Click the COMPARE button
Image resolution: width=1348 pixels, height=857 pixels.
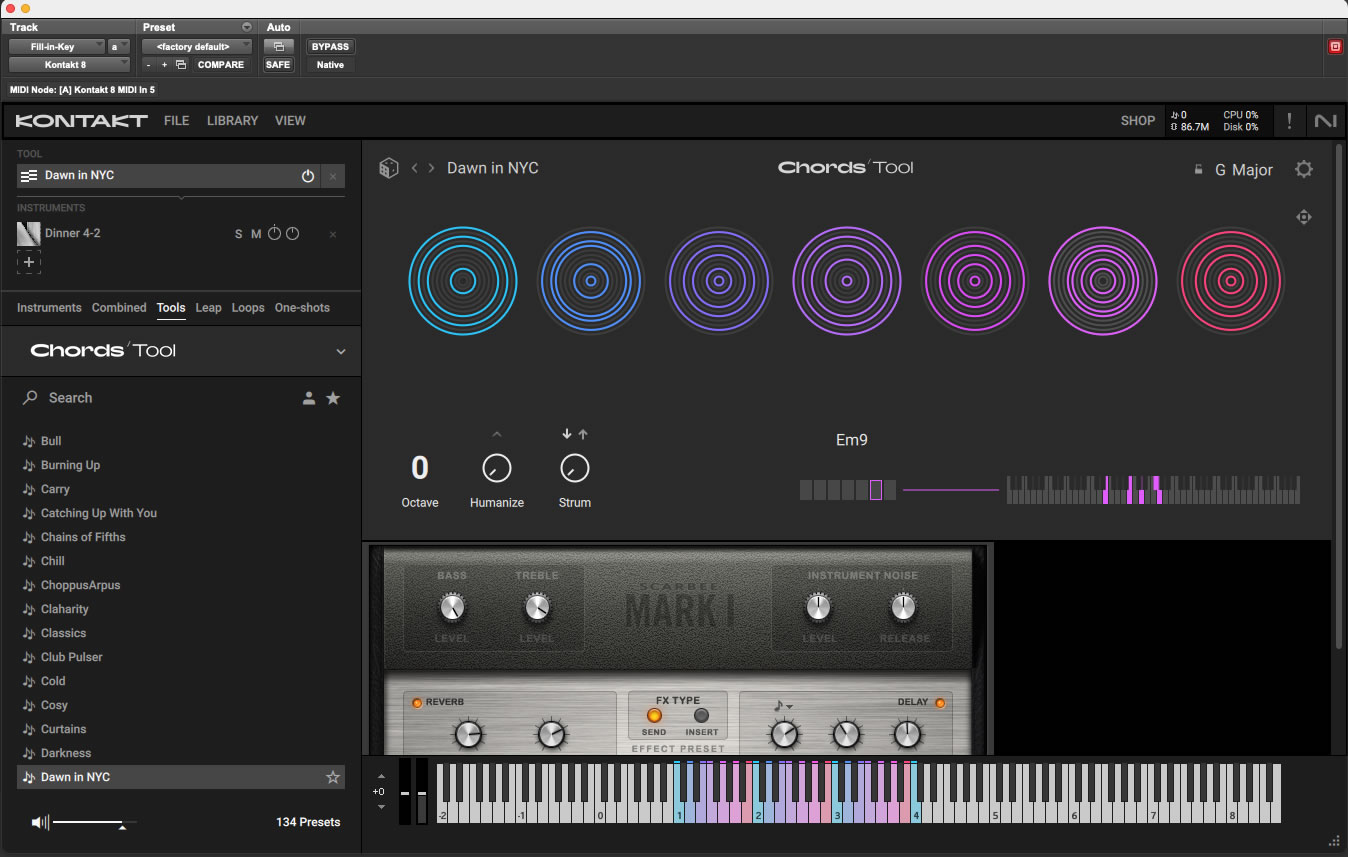[221, 65]
